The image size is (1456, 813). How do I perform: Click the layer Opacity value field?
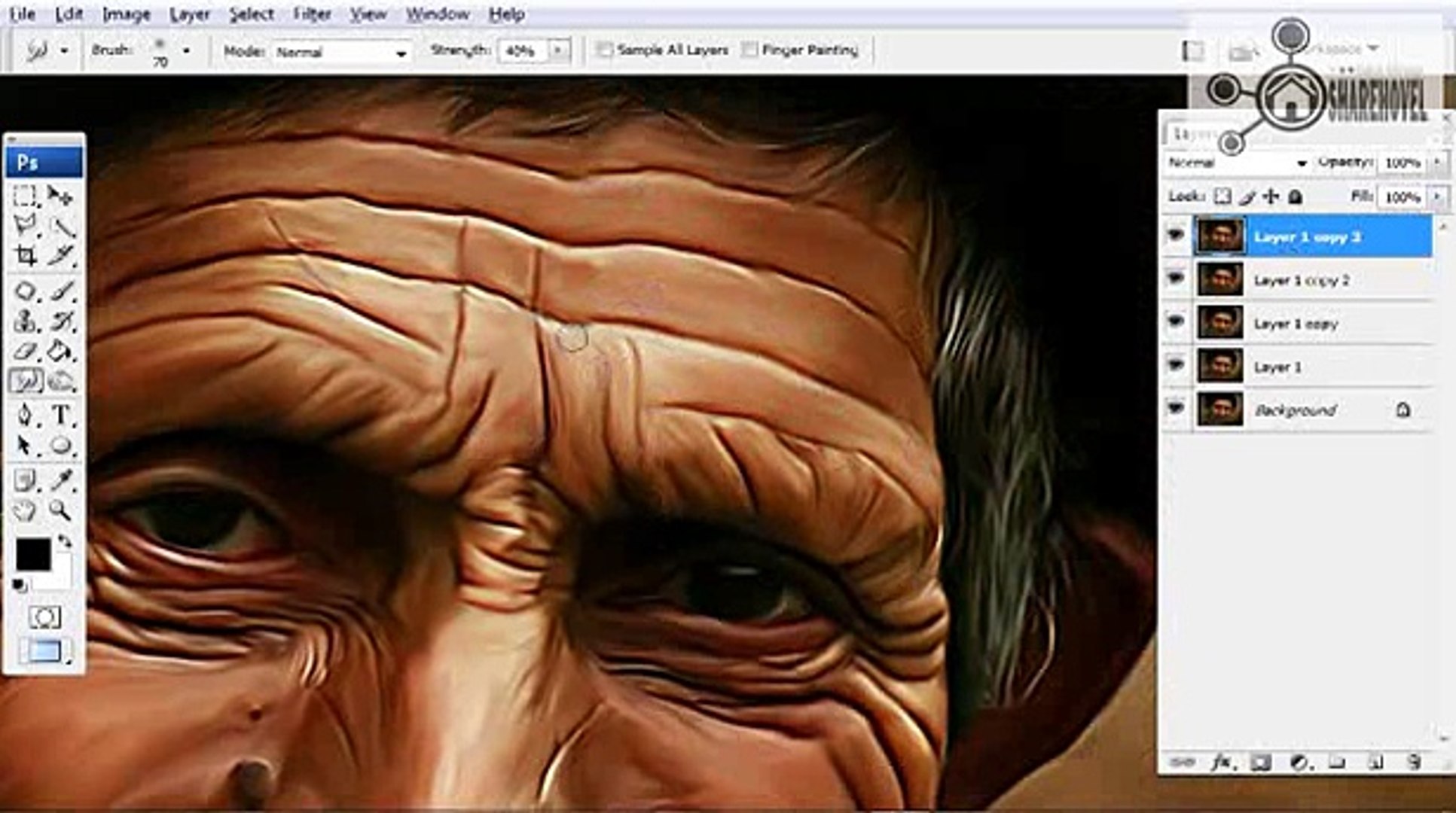pyautogui.click(x=1401, y=163)
